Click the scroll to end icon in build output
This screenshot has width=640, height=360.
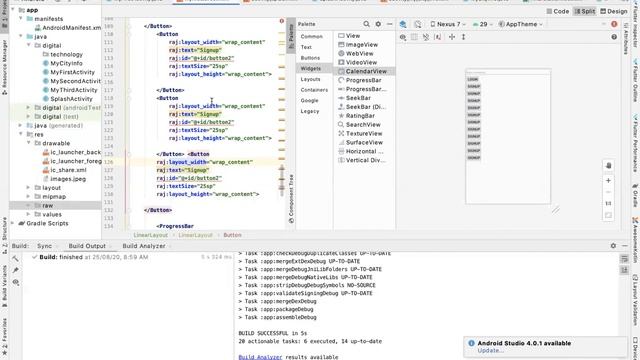point(624,270)
